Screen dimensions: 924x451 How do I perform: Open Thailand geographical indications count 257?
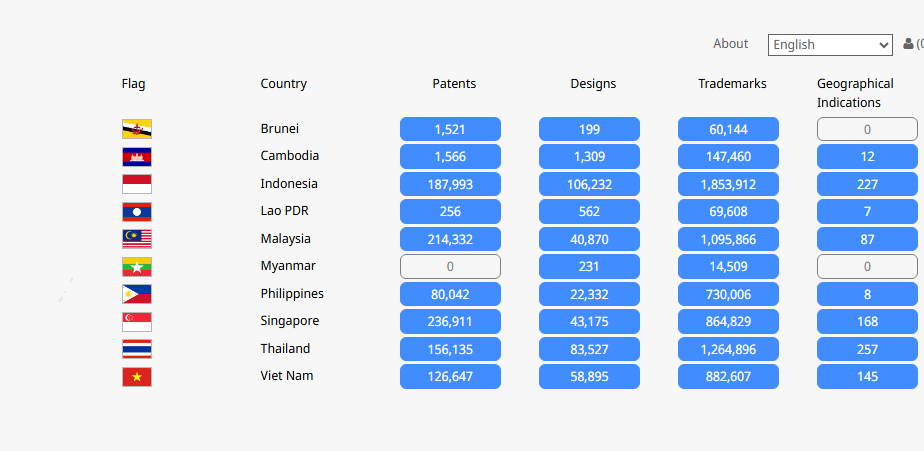[x=867, y=349]
